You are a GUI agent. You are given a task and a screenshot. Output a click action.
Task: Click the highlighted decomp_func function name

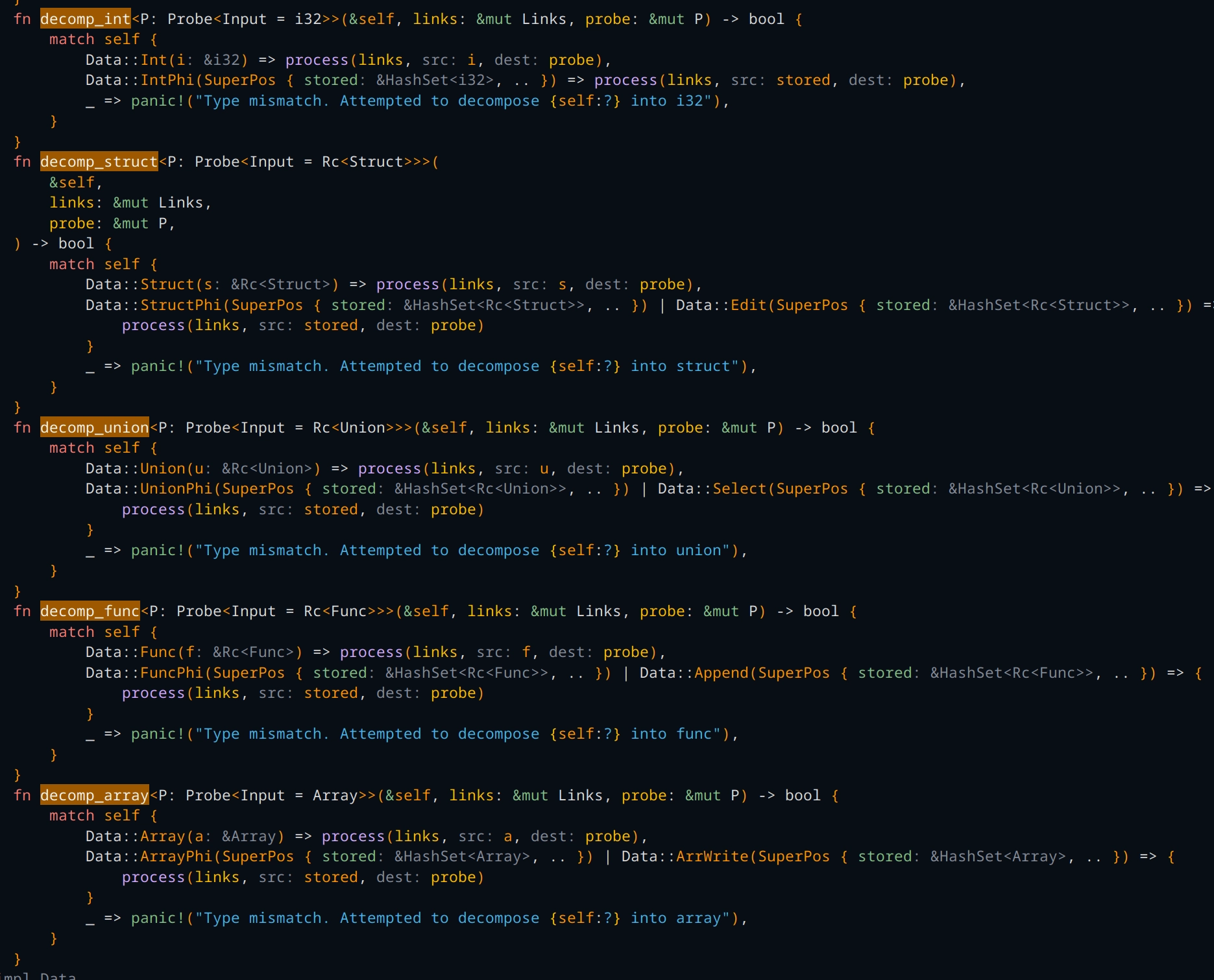tap(90, 611)
